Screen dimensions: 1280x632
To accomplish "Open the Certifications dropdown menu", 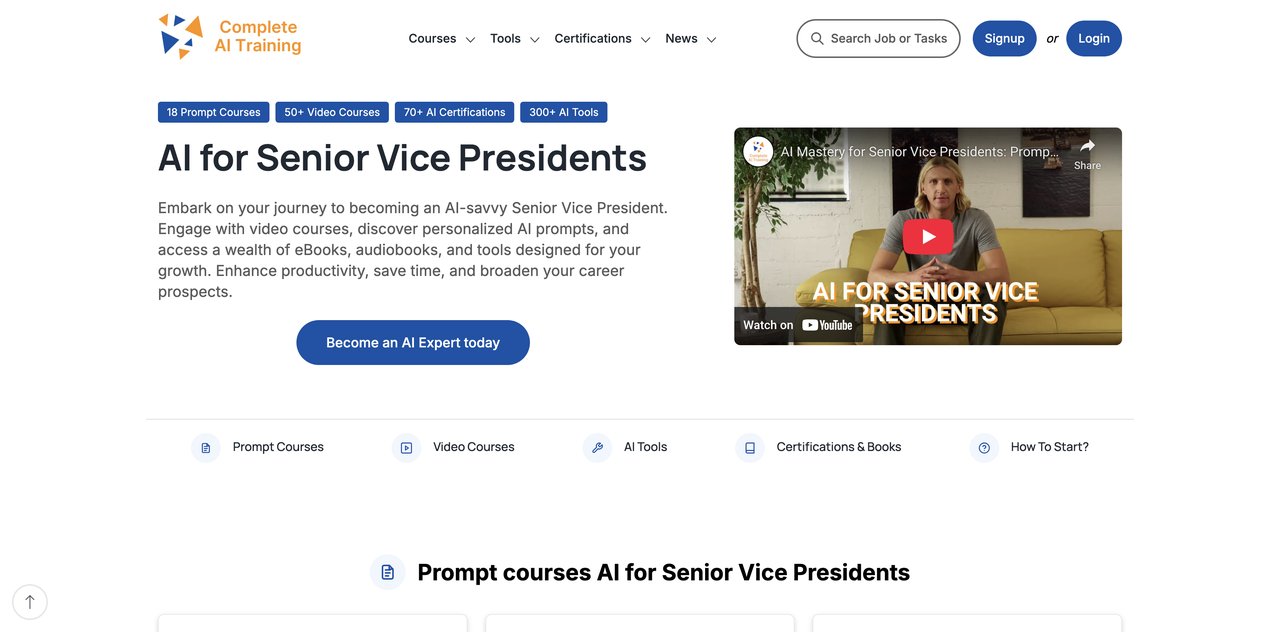I will 603,39.
